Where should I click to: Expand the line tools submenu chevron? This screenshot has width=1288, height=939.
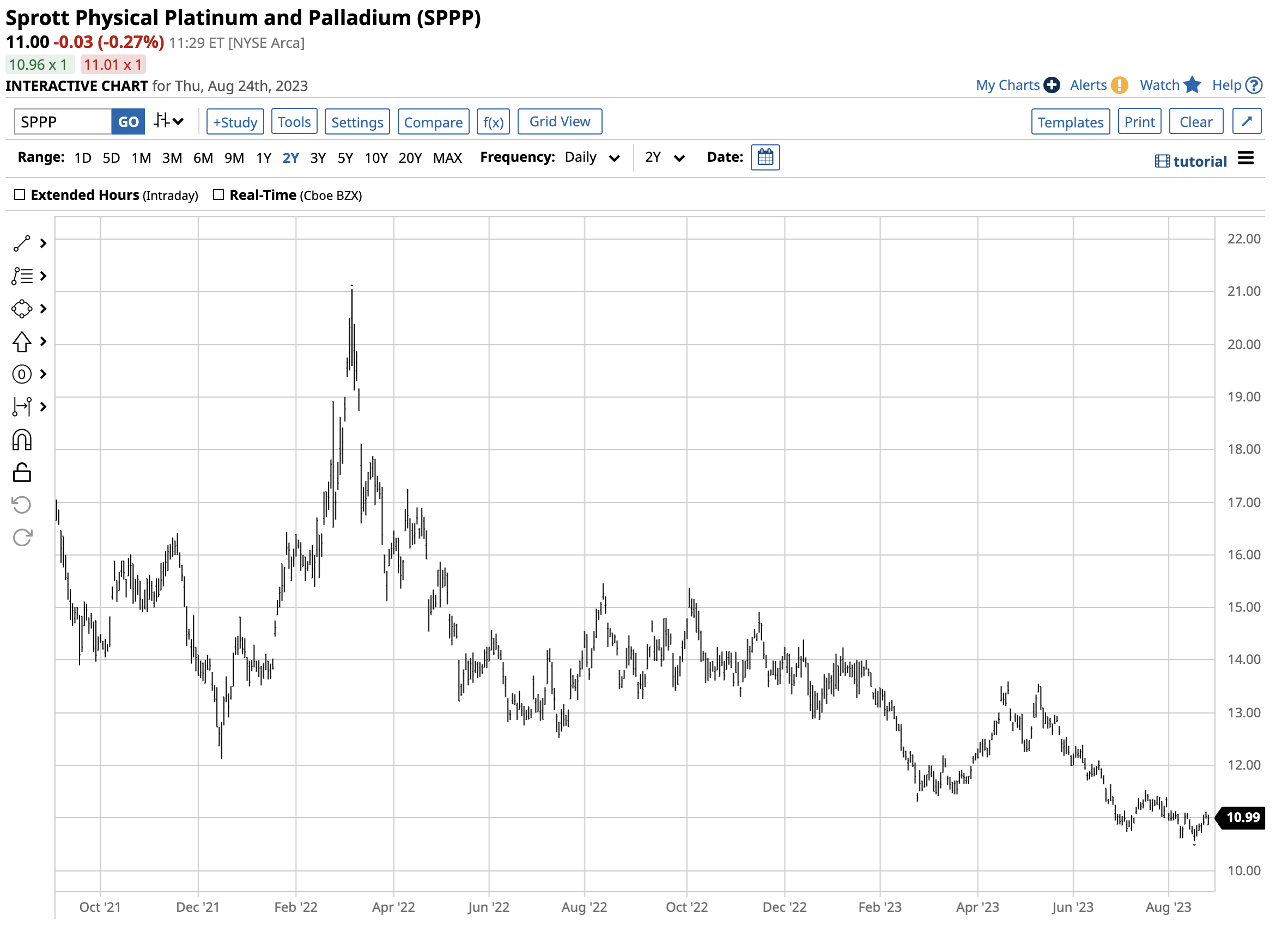(43, 244)
